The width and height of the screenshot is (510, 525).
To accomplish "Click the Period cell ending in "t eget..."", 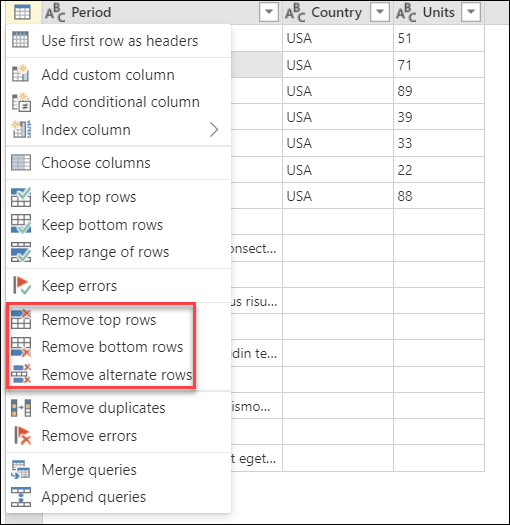I will 256,458.
